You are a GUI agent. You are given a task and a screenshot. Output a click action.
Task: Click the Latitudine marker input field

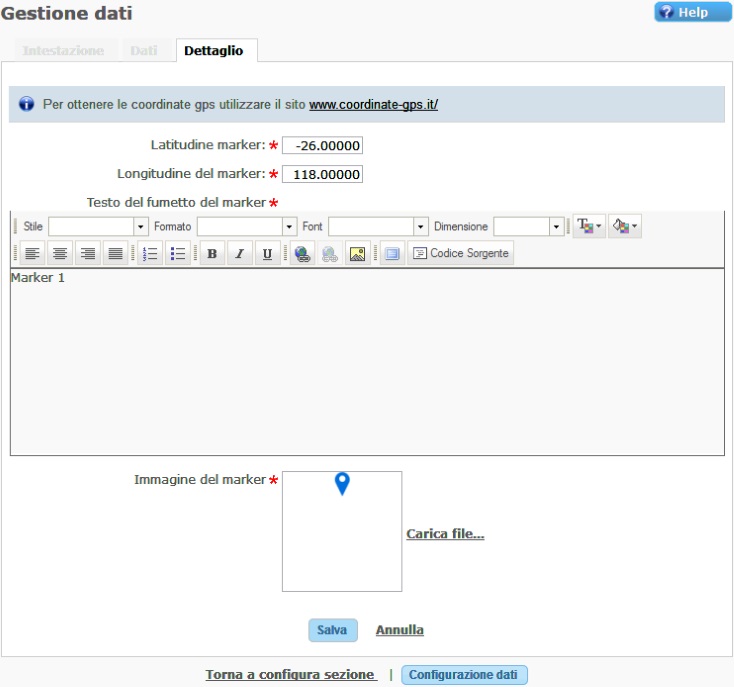(x=322, y=146)
